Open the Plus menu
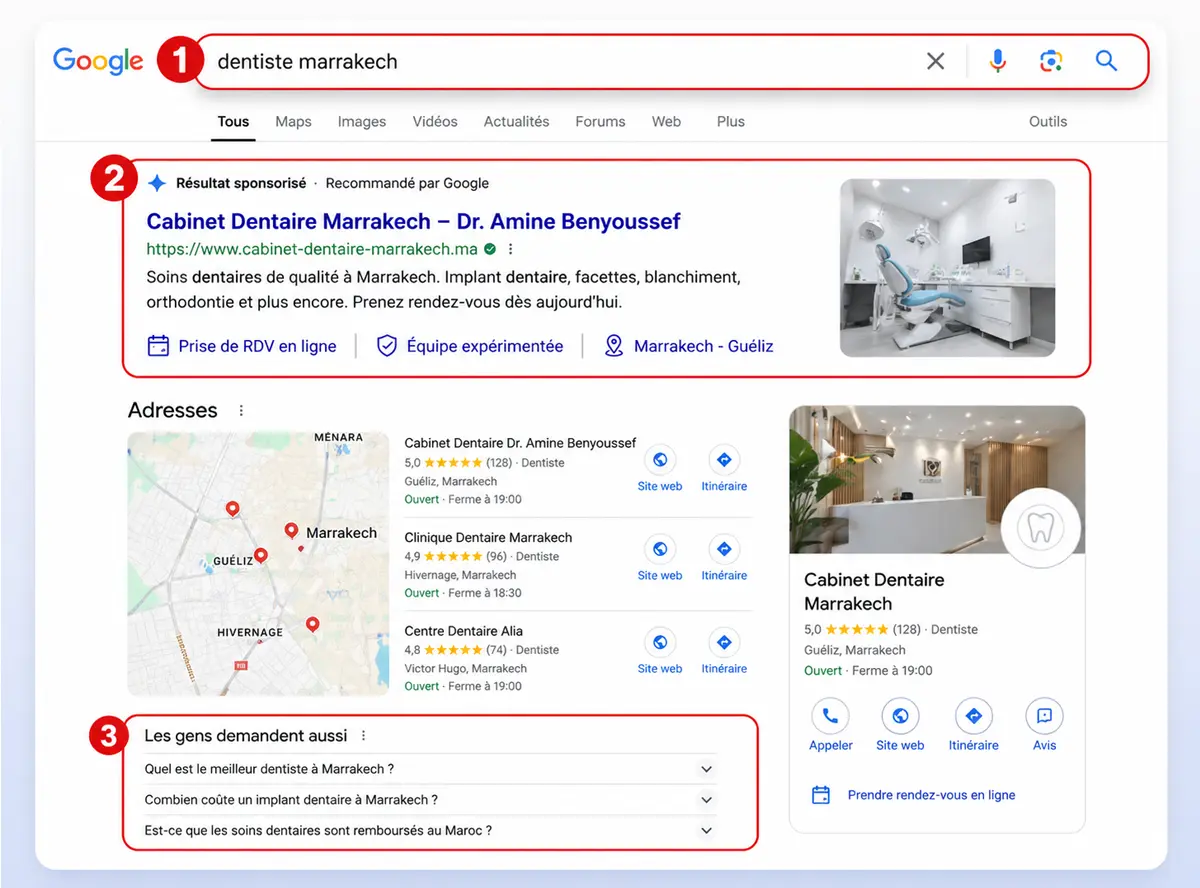 click(731, 121)
